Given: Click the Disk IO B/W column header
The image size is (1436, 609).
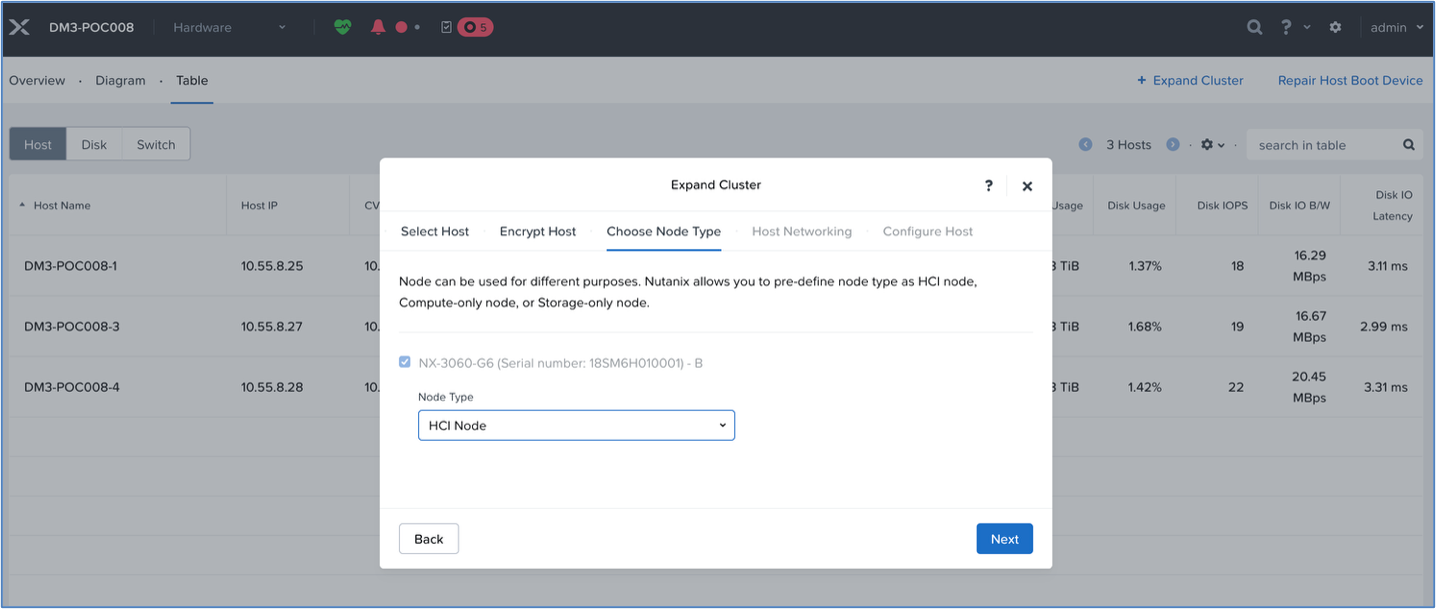Looking at the screenshot, I should (1300, 206).
